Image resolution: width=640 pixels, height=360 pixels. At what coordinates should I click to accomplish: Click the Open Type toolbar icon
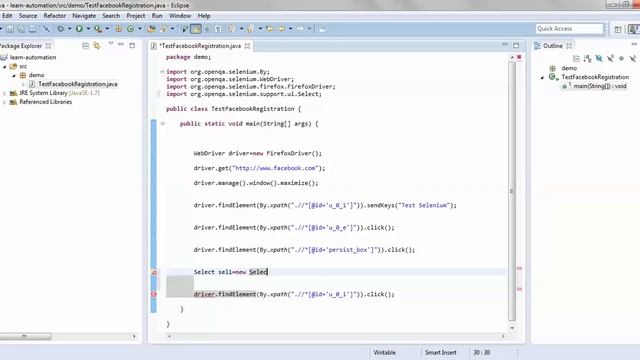pyautogui.click(x=151, y=29)
